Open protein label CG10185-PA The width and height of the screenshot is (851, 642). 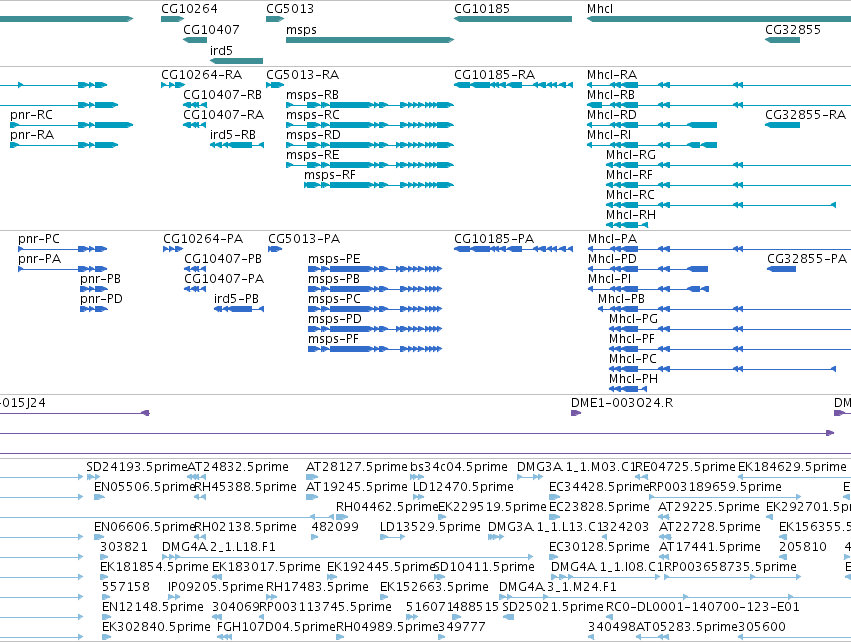pos(494,239)
